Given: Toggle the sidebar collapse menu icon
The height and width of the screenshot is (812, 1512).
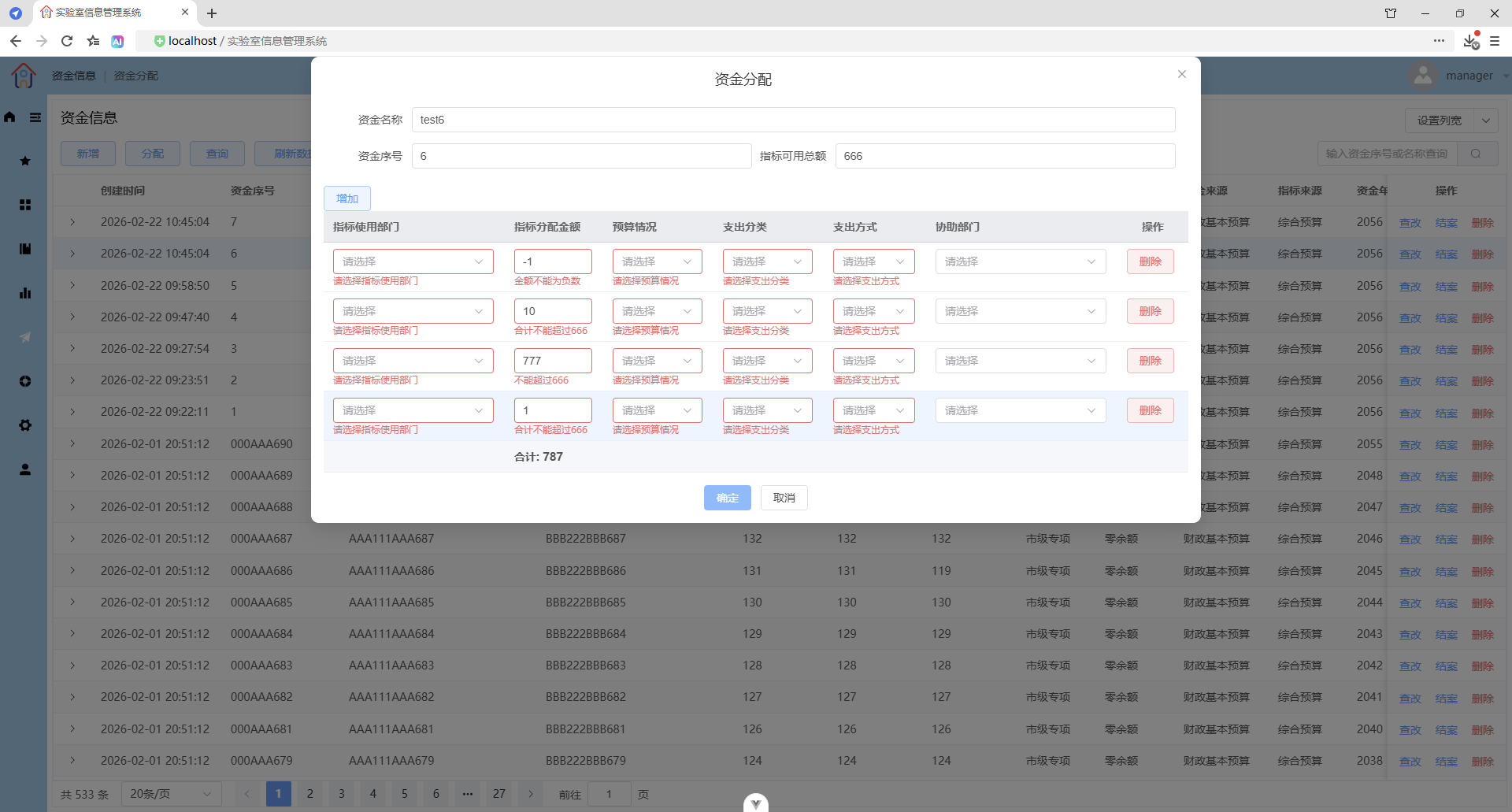Looking at the screenshot, I should pyautogui.click(x=35, y=117).
